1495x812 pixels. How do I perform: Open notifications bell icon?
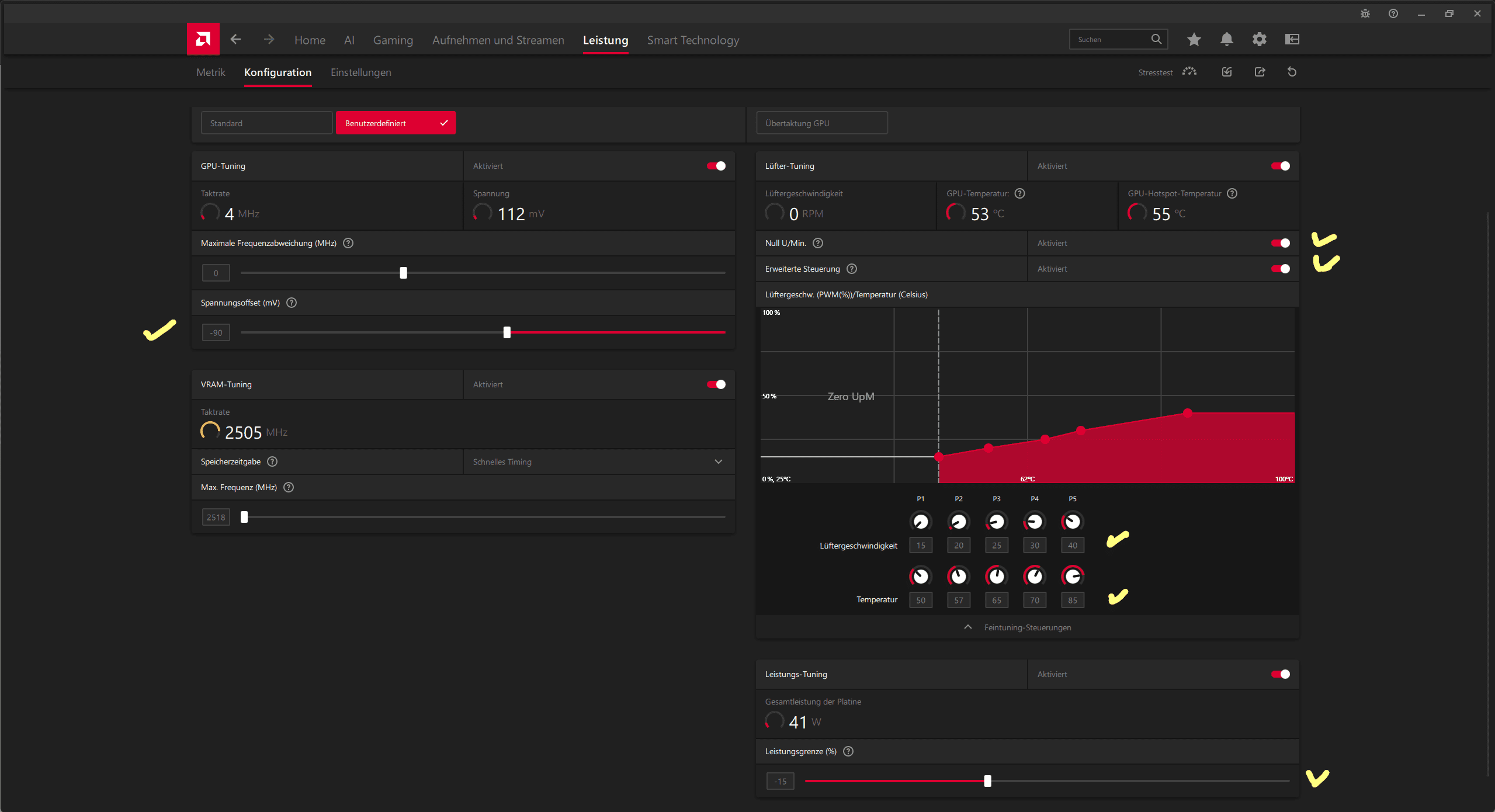[x=1226, y=39]
